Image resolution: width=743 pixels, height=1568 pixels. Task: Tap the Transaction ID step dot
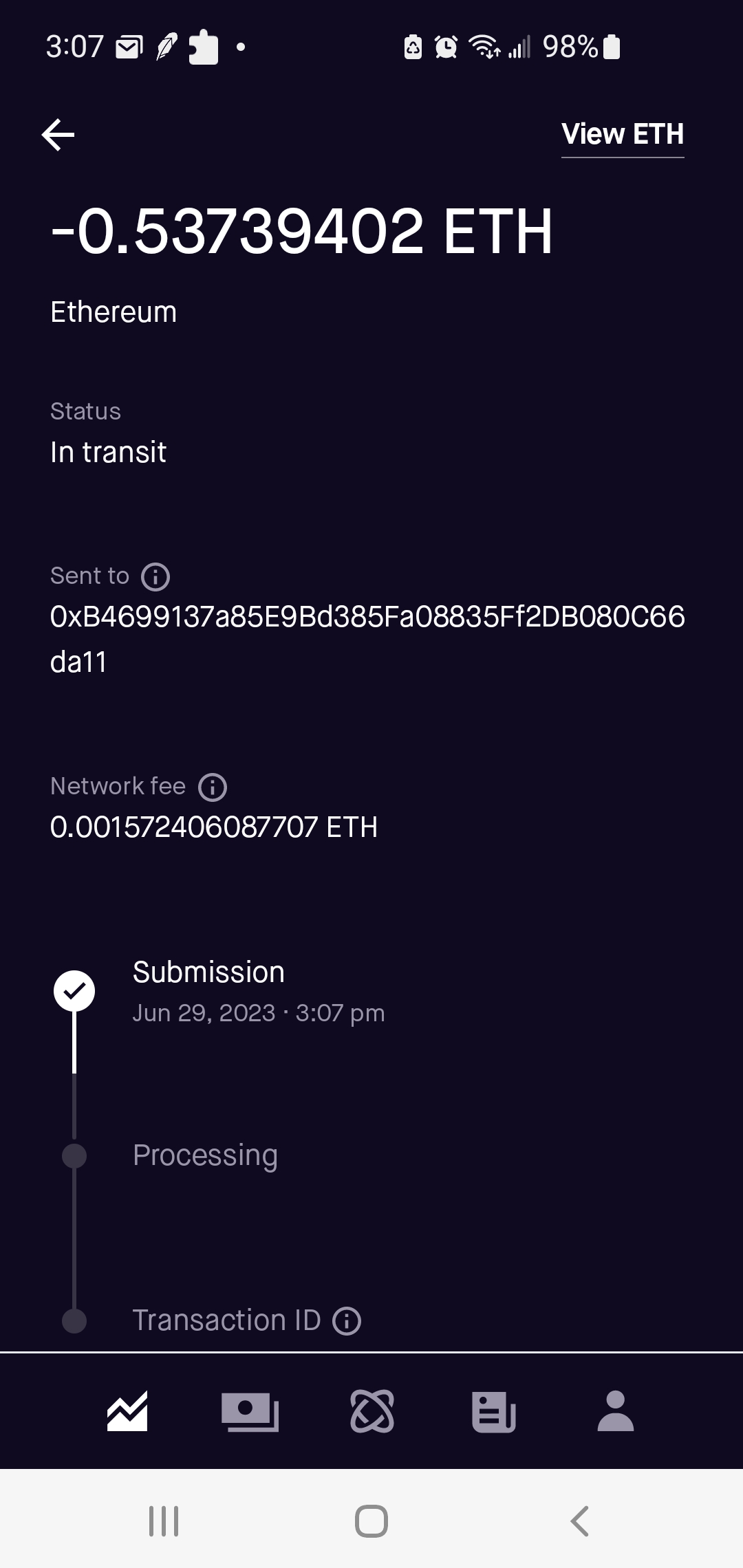74,1321
